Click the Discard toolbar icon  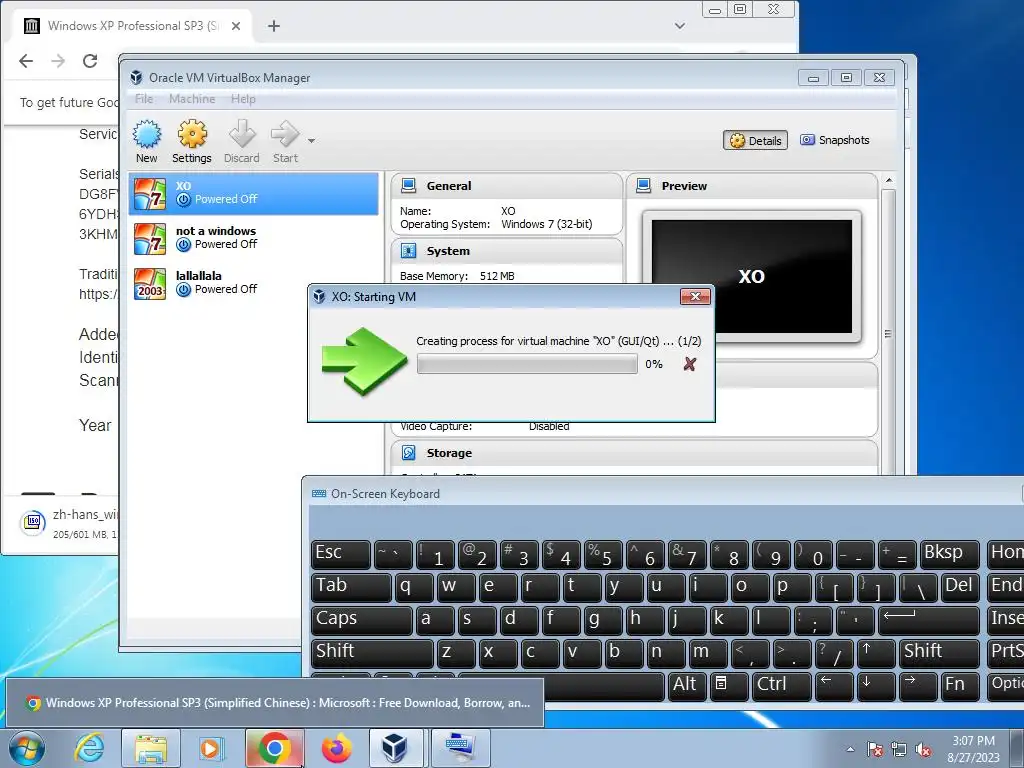pos(242,141)
